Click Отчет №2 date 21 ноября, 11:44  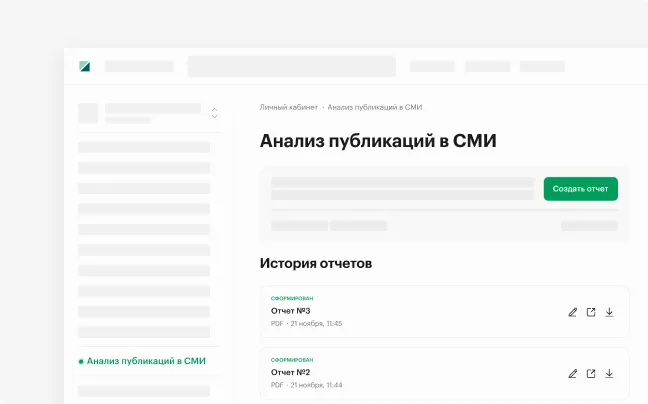316,385
